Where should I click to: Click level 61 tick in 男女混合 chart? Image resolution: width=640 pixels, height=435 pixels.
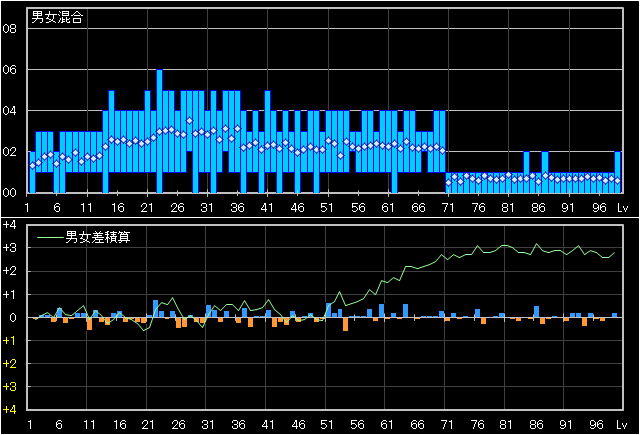[x=388, y=208]
